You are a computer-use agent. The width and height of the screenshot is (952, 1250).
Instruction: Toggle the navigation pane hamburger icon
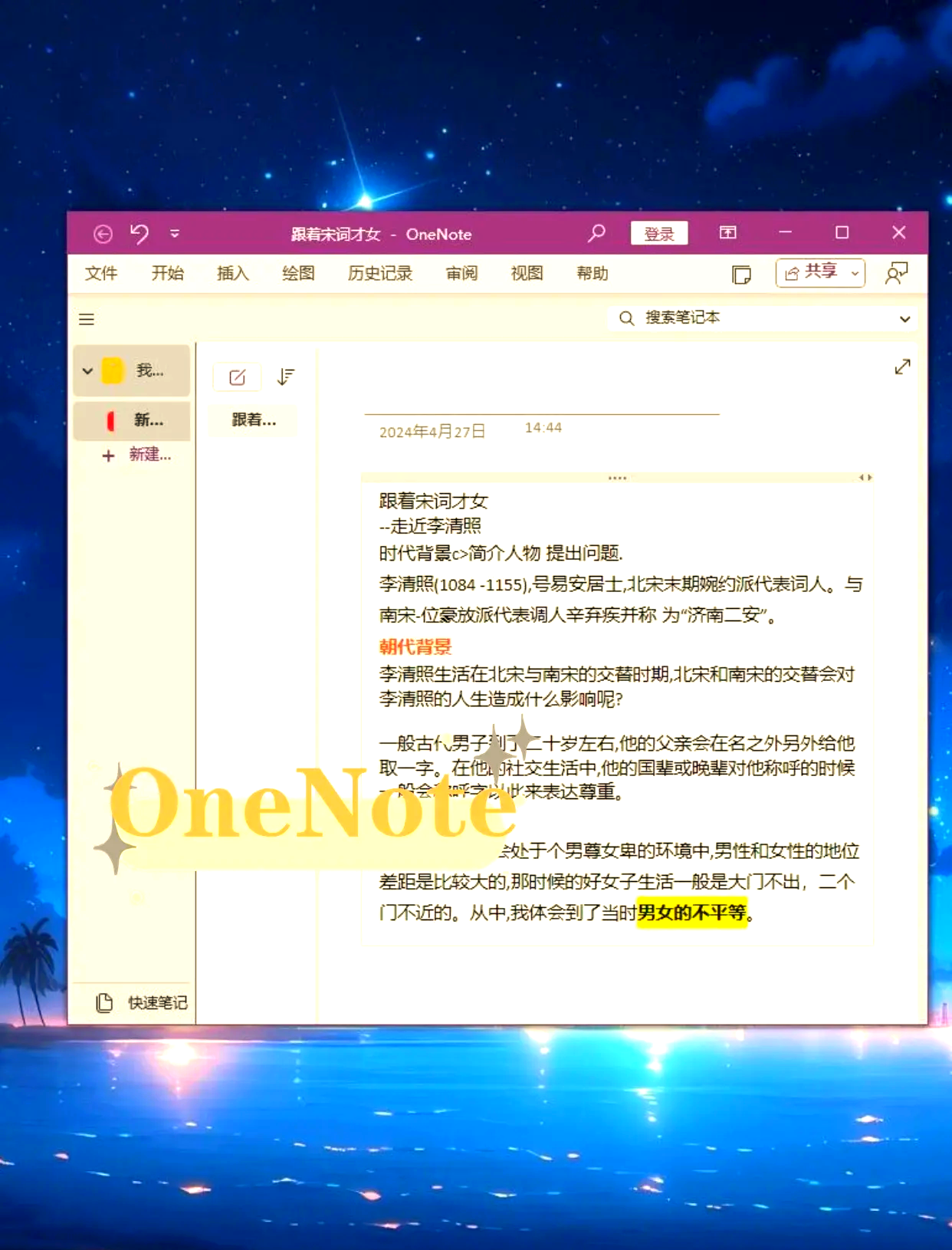87,319
